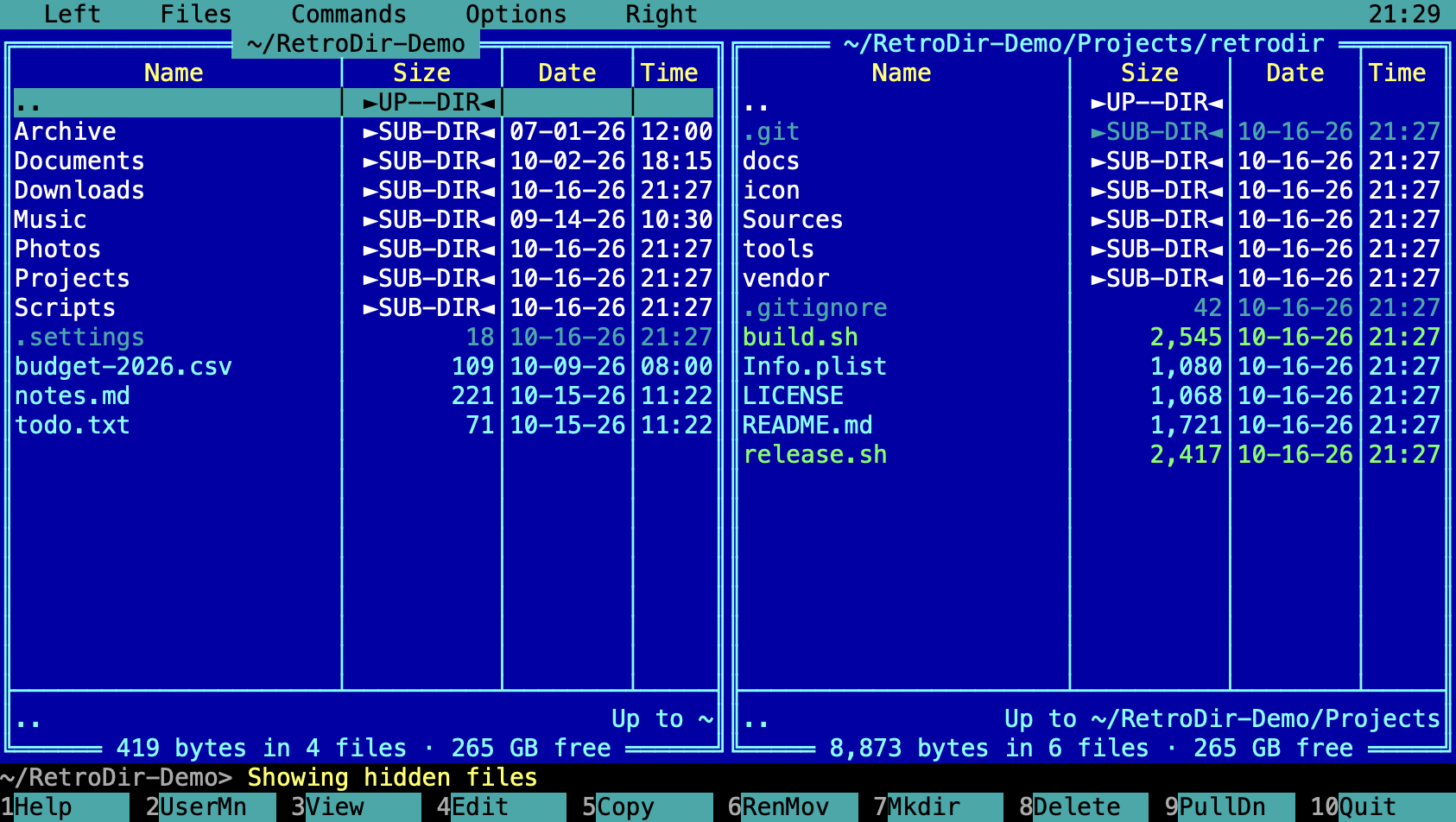
Task: Click the 7Mkdir function key button
Action: (939, 806)
